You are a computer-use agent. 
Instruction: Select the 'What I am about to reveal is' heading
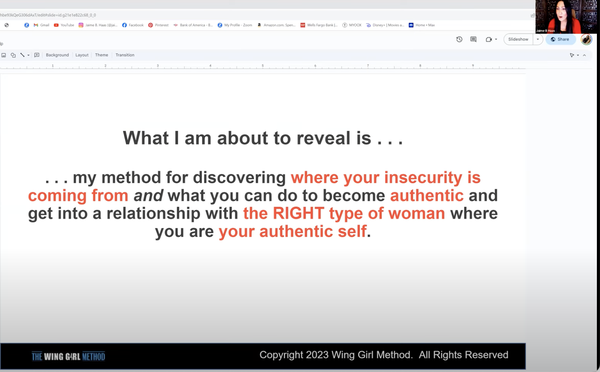point(262,138)
